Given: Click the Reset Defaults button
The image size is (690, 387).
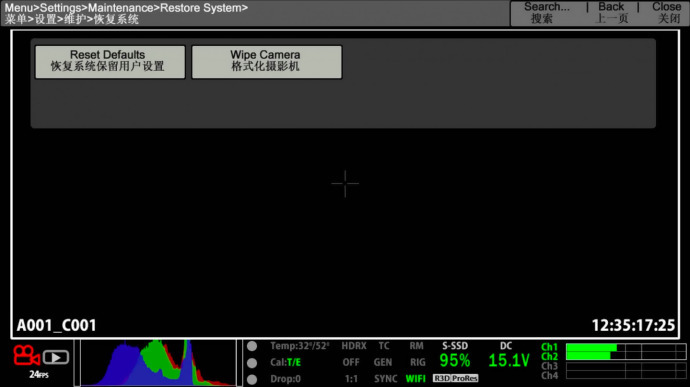Looking at the screenshot, I should [110, 62].
